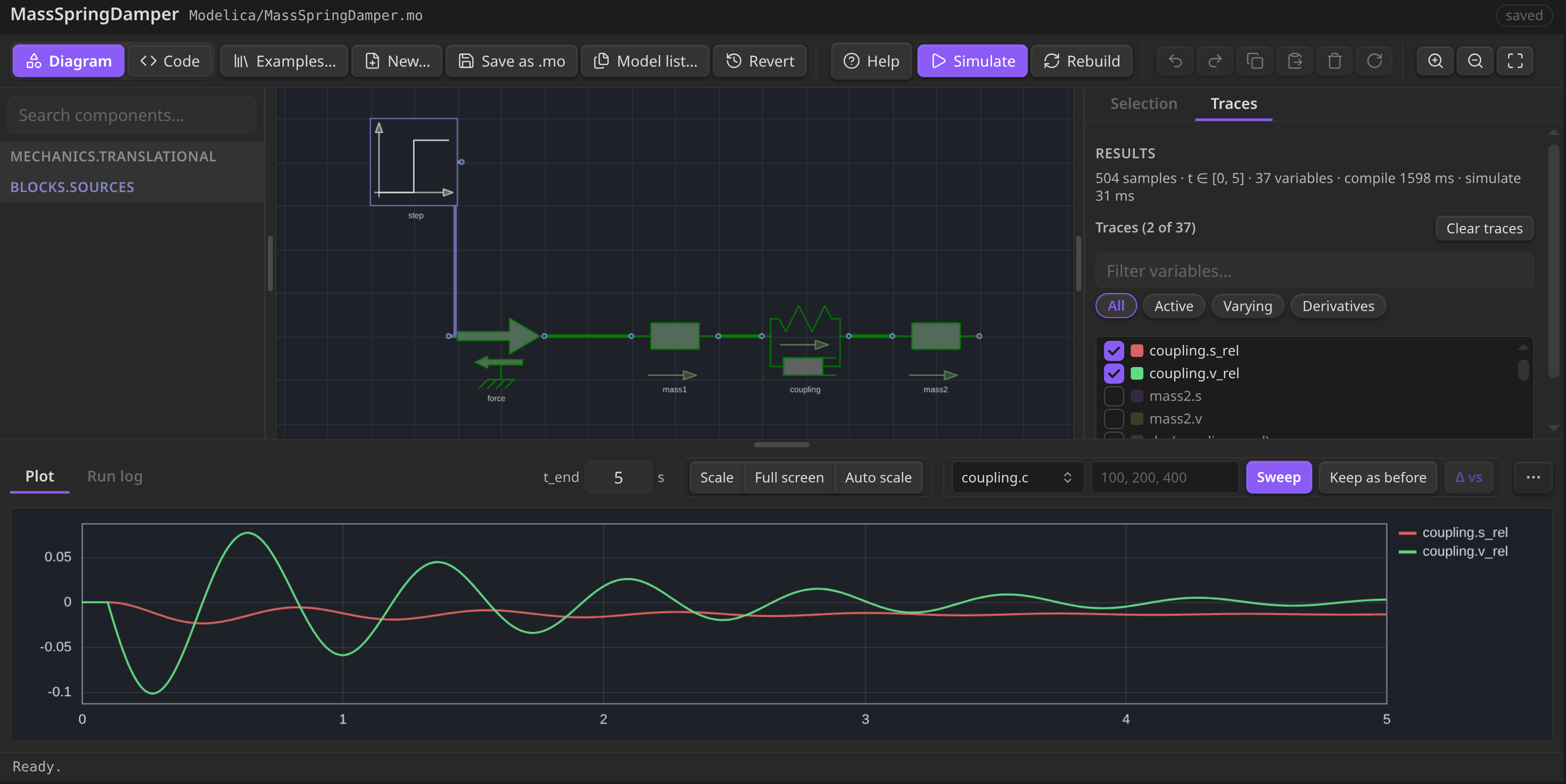Click the Rebuild button

coord(1081,61)
